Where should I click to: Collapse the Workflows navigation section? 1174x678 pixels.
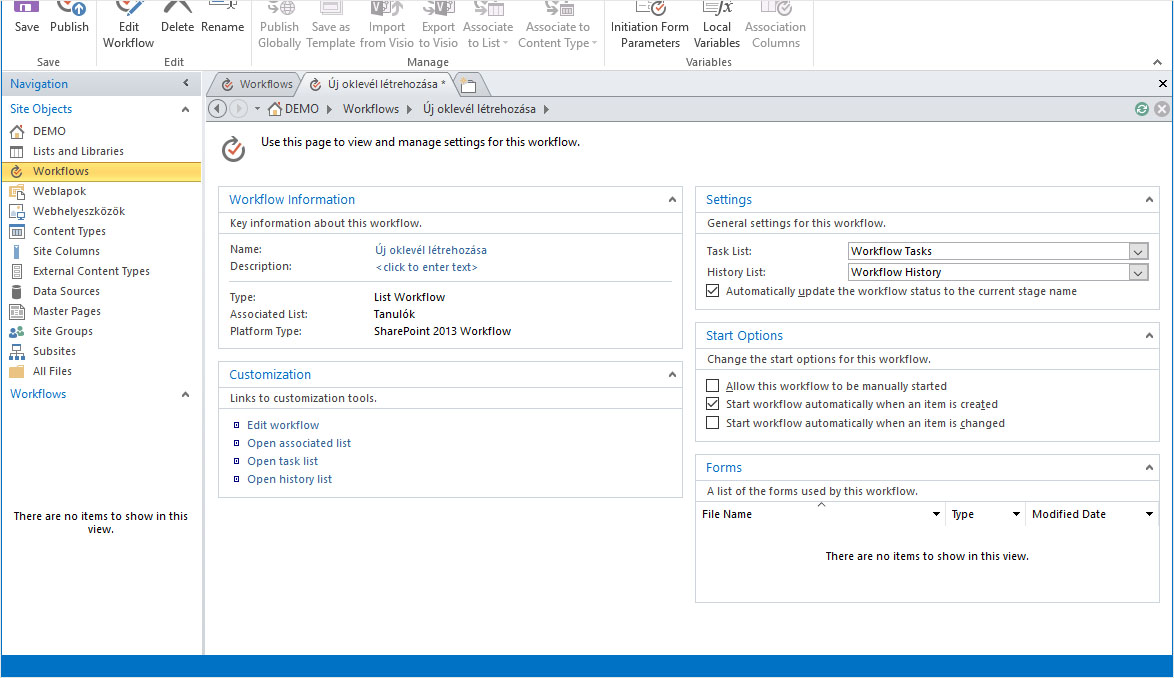pyautogui.click(x=186, y=394)
